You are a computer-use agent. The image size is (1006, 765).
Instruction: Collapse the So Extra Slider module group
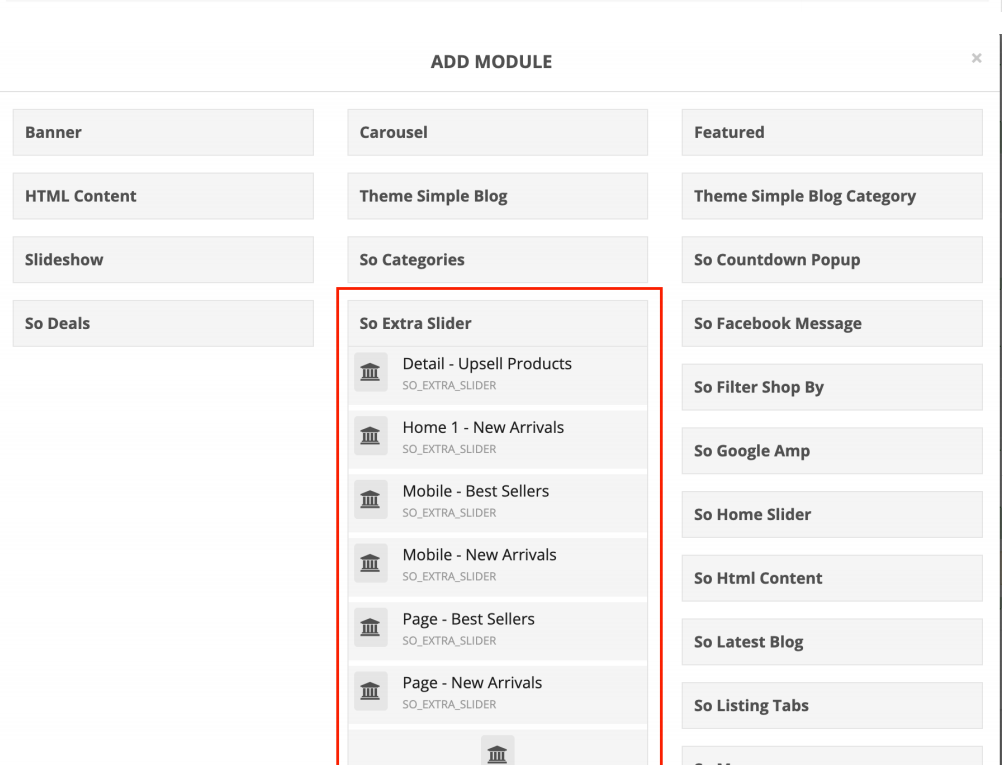coord(497,323)
